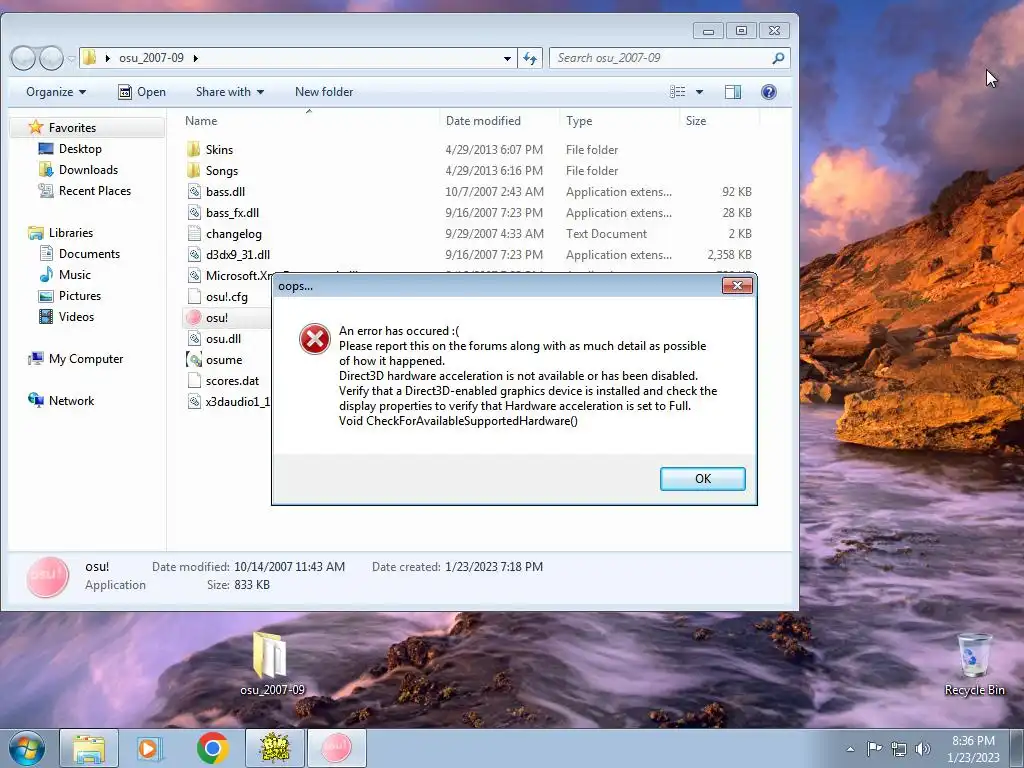Select the bass.dll file
The height and width of the screenshot is (768, 1024).
coord(216,191)
